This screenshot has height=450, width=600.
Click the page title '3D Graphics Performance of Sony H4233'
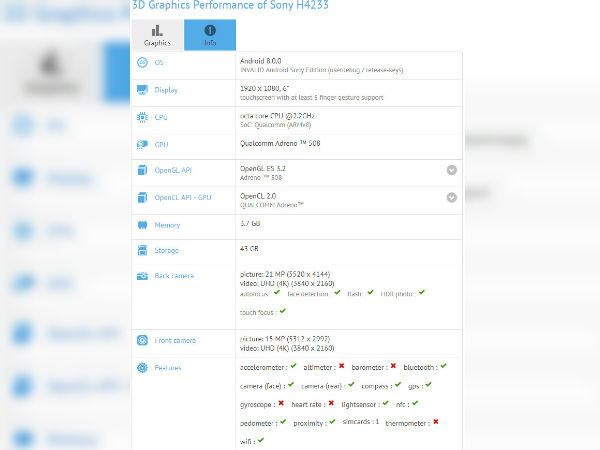click(230, 5)
